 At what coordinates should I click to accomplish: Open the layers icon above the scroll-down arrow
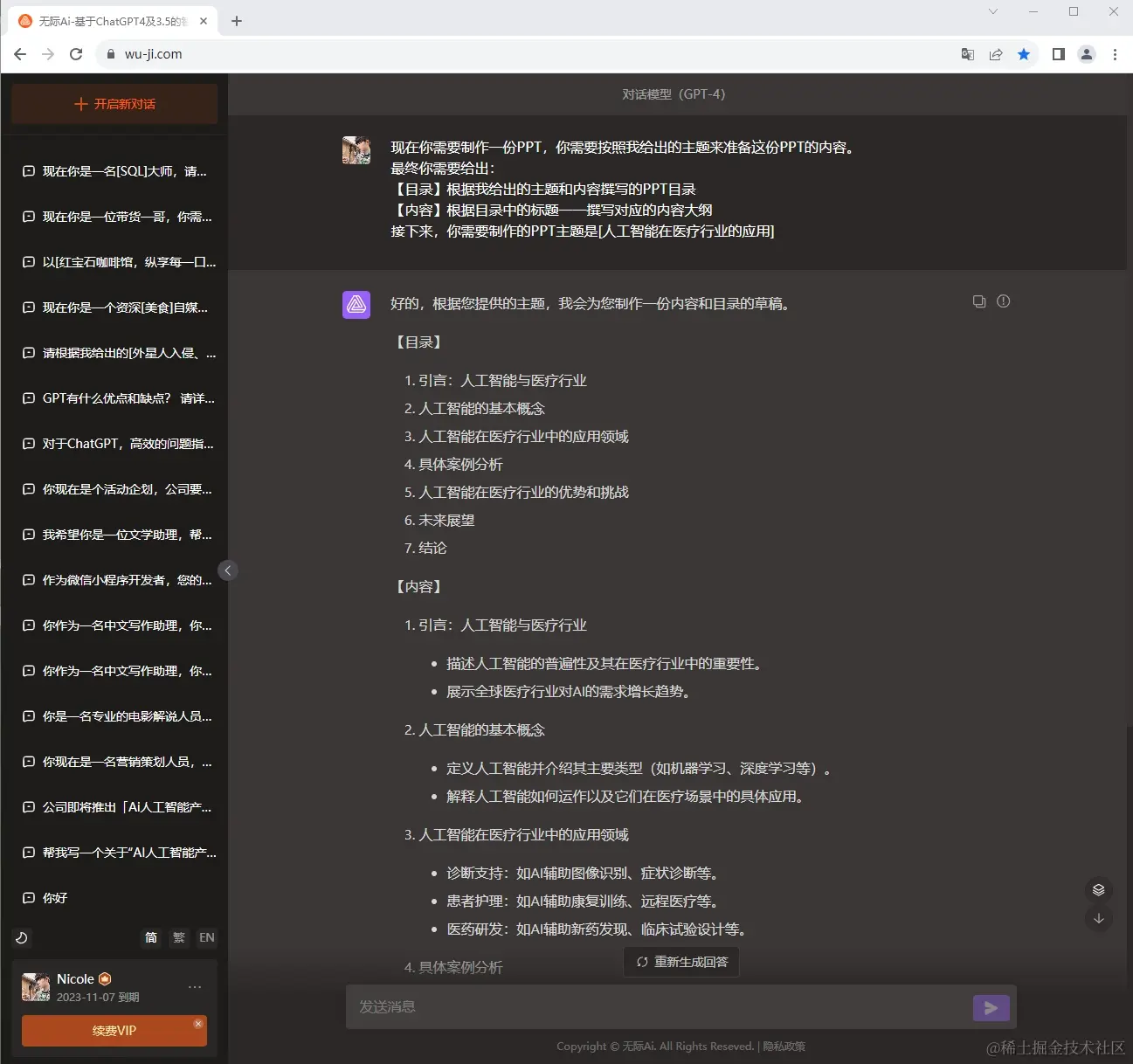coord(1099,889)
